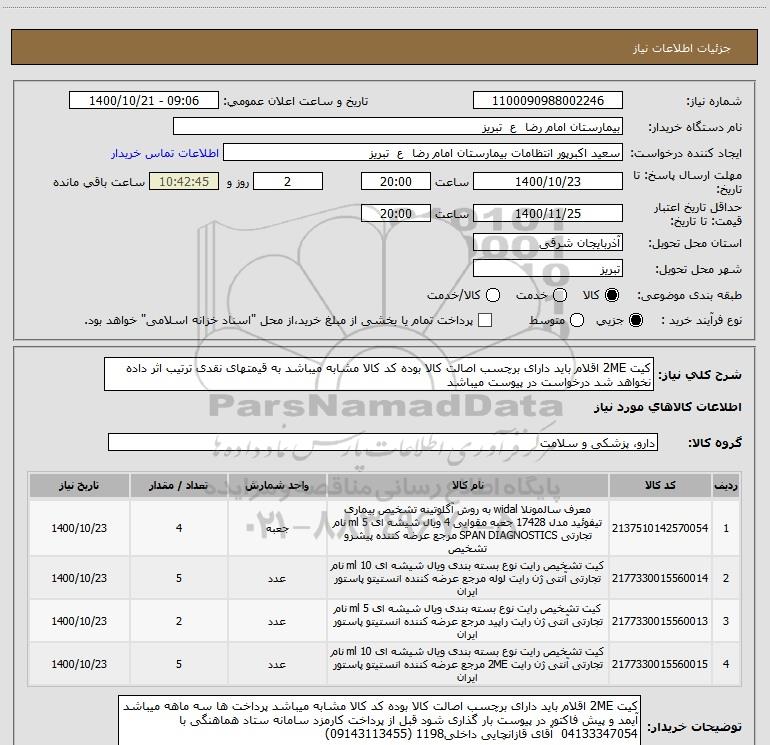Click the نام کالا column header
This screenshot has height=745, width=770.
click(468, 485)
